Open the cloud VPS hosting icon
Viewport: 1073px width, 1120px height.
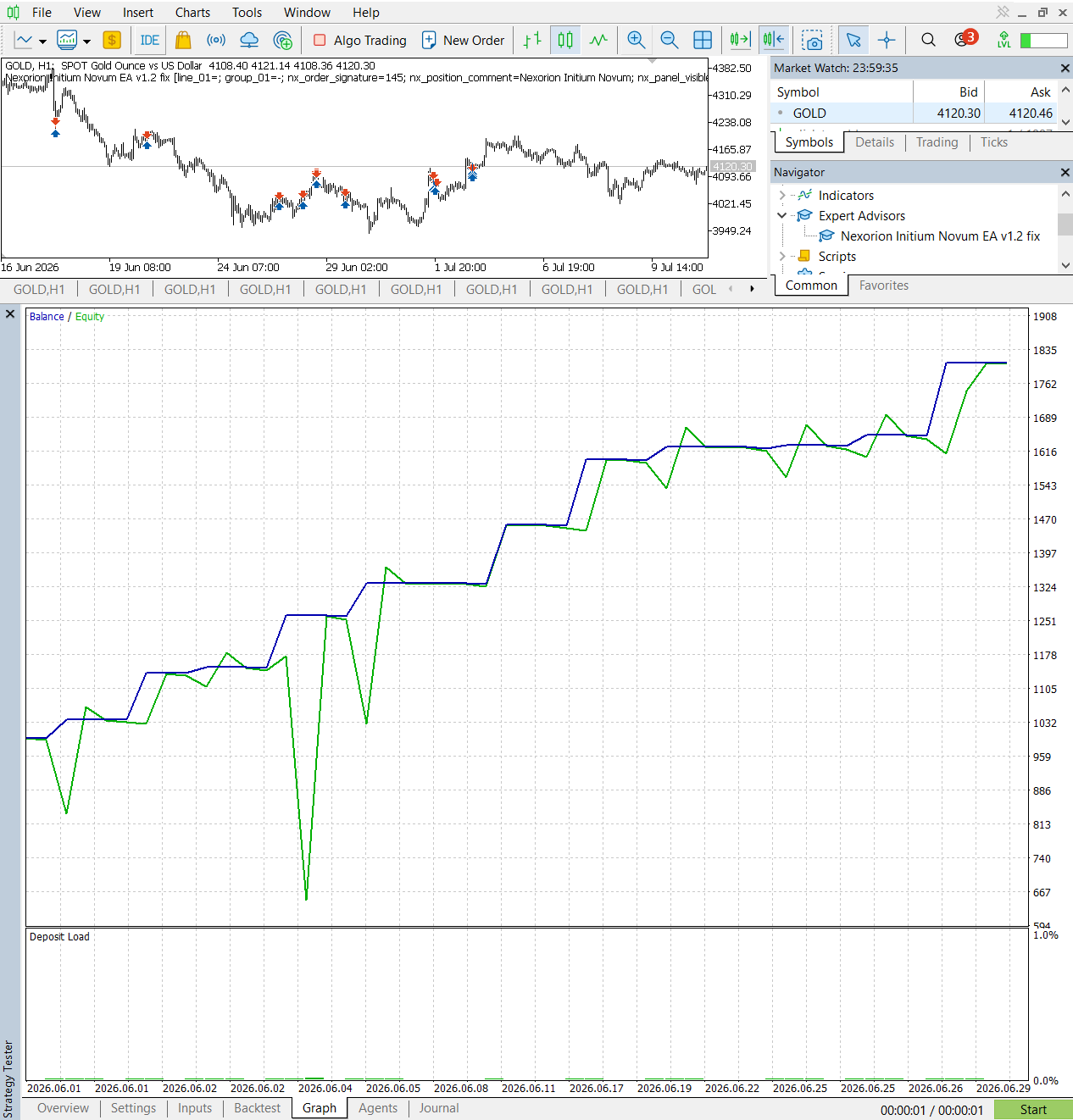point(249,40)
